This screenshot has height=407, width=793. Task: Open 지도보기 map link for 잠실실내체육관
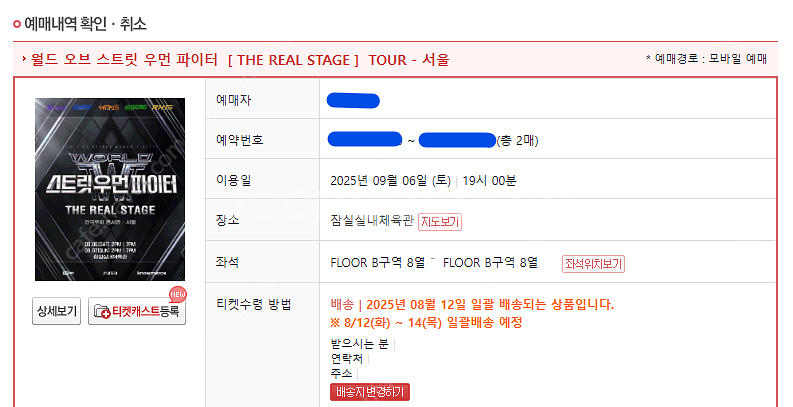click(x=439, y=222)
